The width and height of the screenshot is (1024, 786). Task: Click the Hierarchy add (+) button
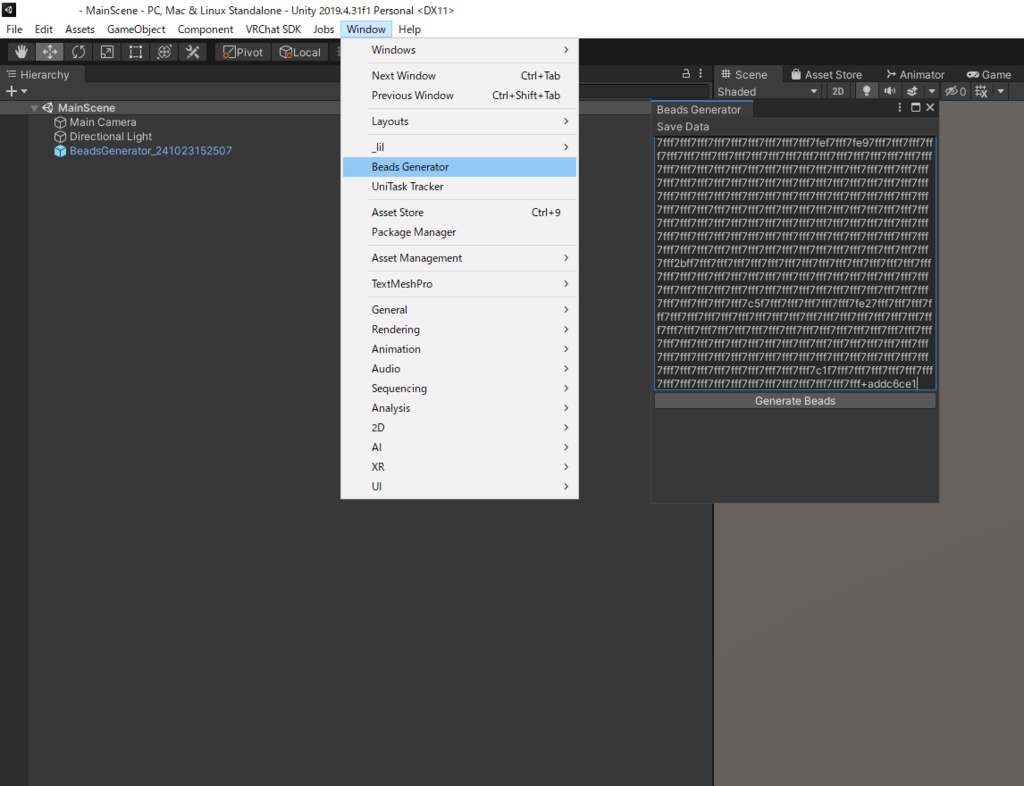point(16,91)
